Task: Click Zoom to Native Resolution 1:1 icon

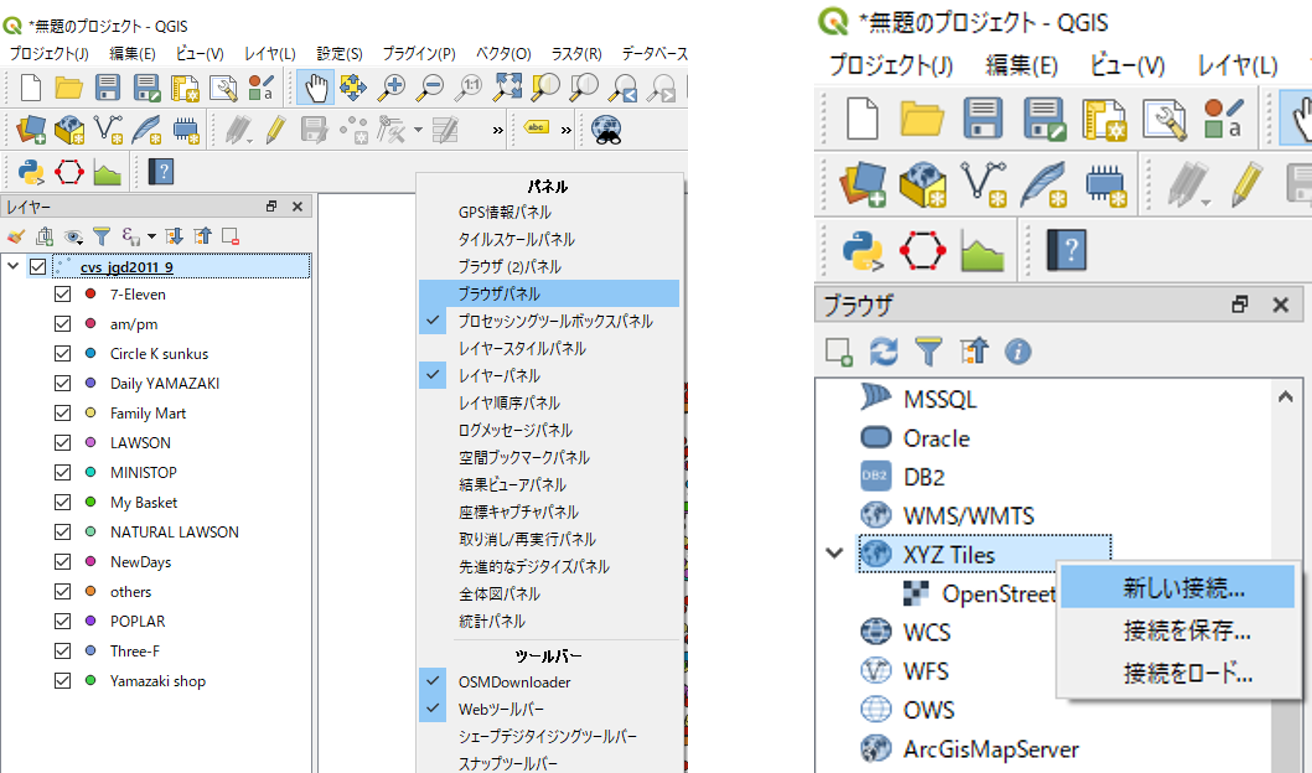Action: click(468, 88)
